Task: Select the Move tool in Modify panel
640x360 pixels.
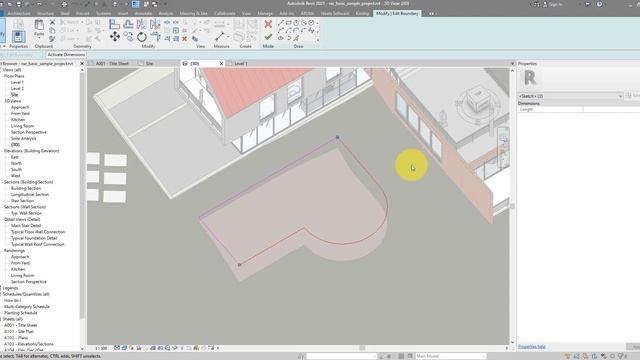Action: point(115,37)
